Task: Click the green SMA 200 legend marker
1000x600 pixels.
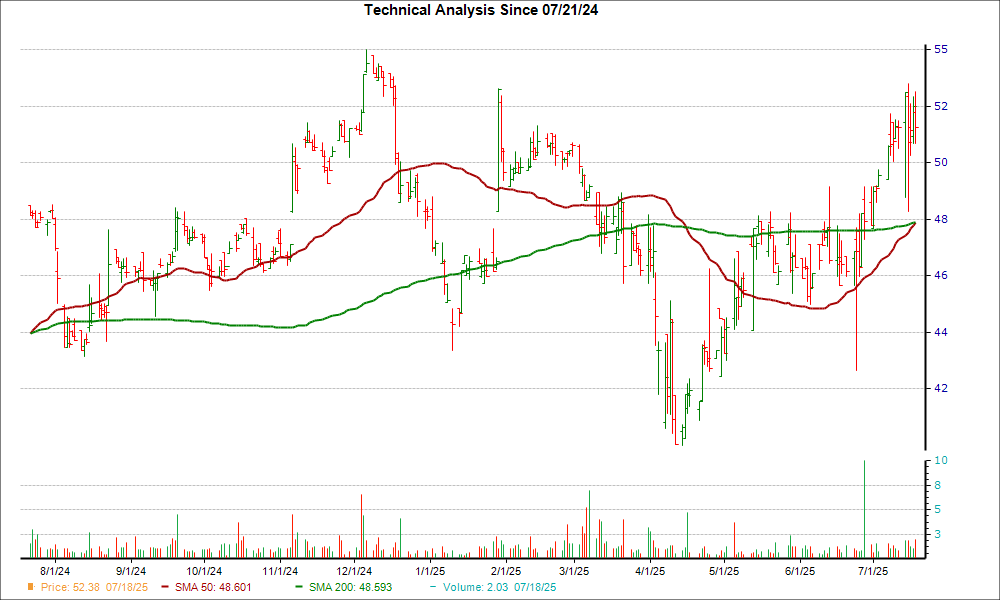Action: 299,587
